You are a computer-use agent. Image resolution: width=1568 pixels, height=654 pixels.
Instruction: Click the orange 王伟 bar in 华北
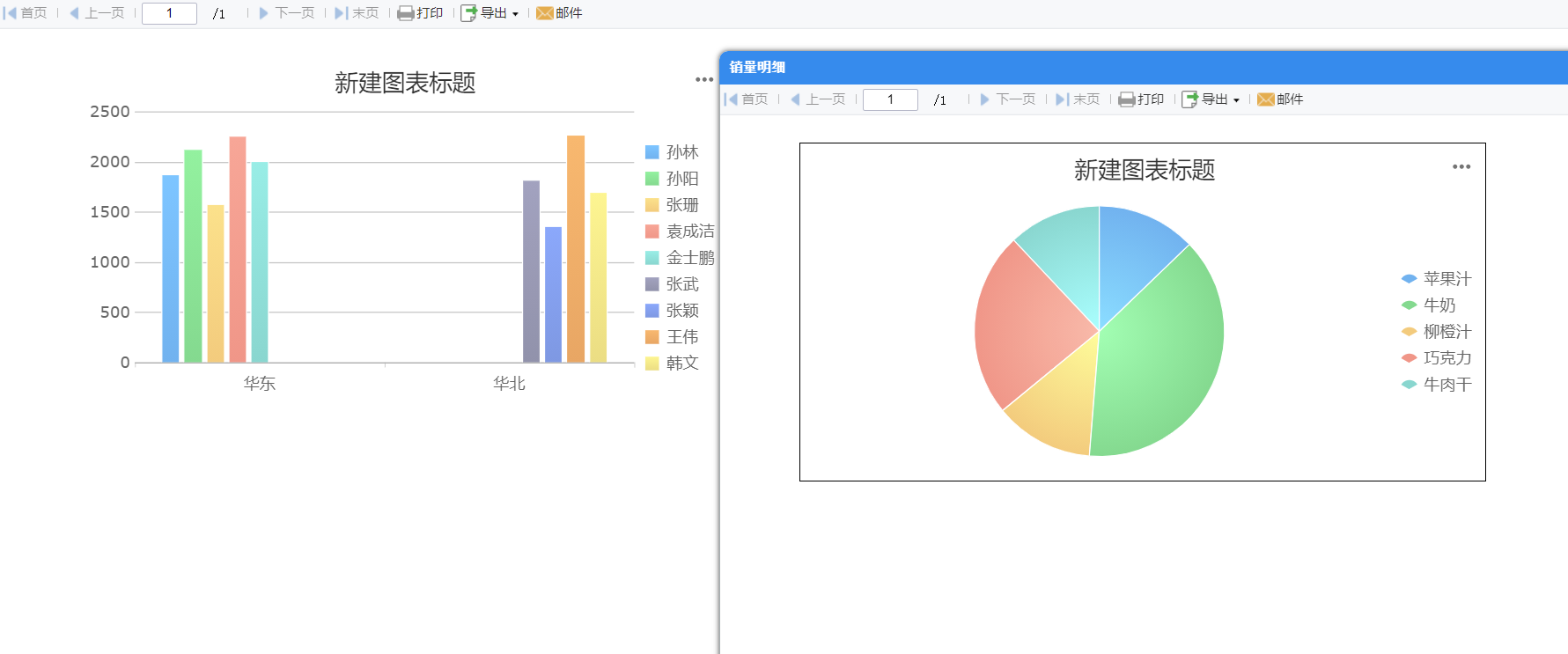576,248
